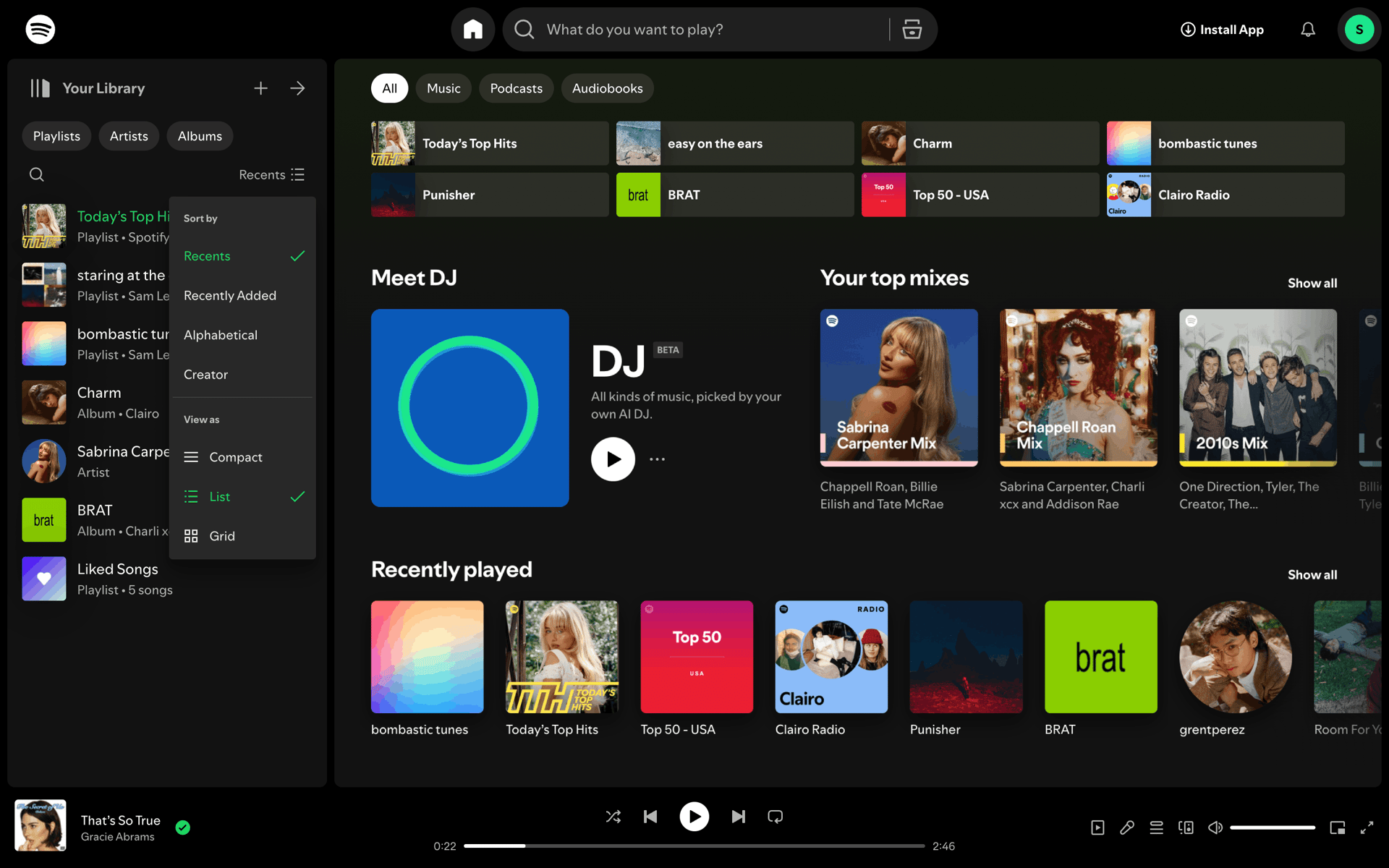
Task: Click Install App button
Action: point(1222,30)
